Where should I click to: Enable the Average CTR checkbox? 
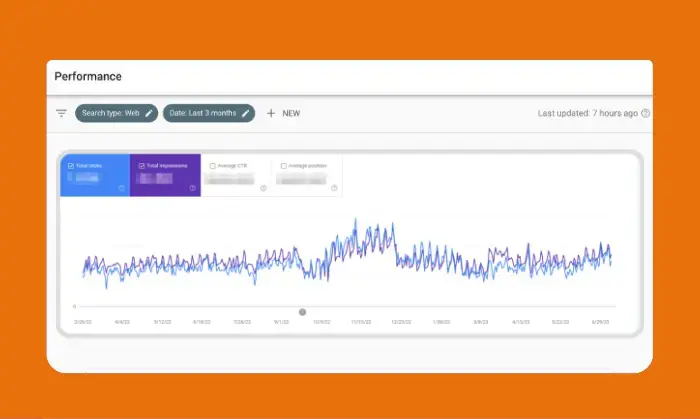click(212, 165)
